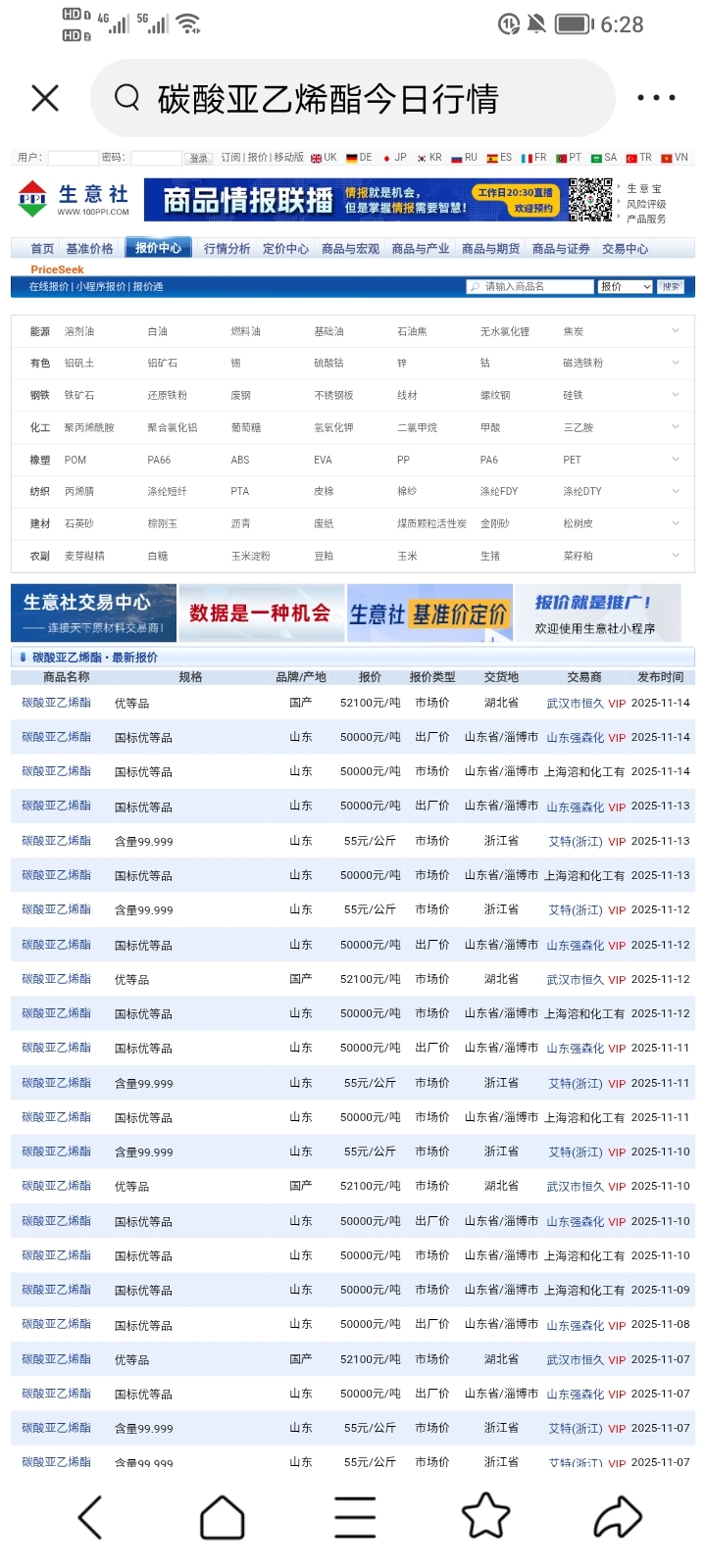Click the JP flag language link
706x1568 pixels.
click(394, 158)
